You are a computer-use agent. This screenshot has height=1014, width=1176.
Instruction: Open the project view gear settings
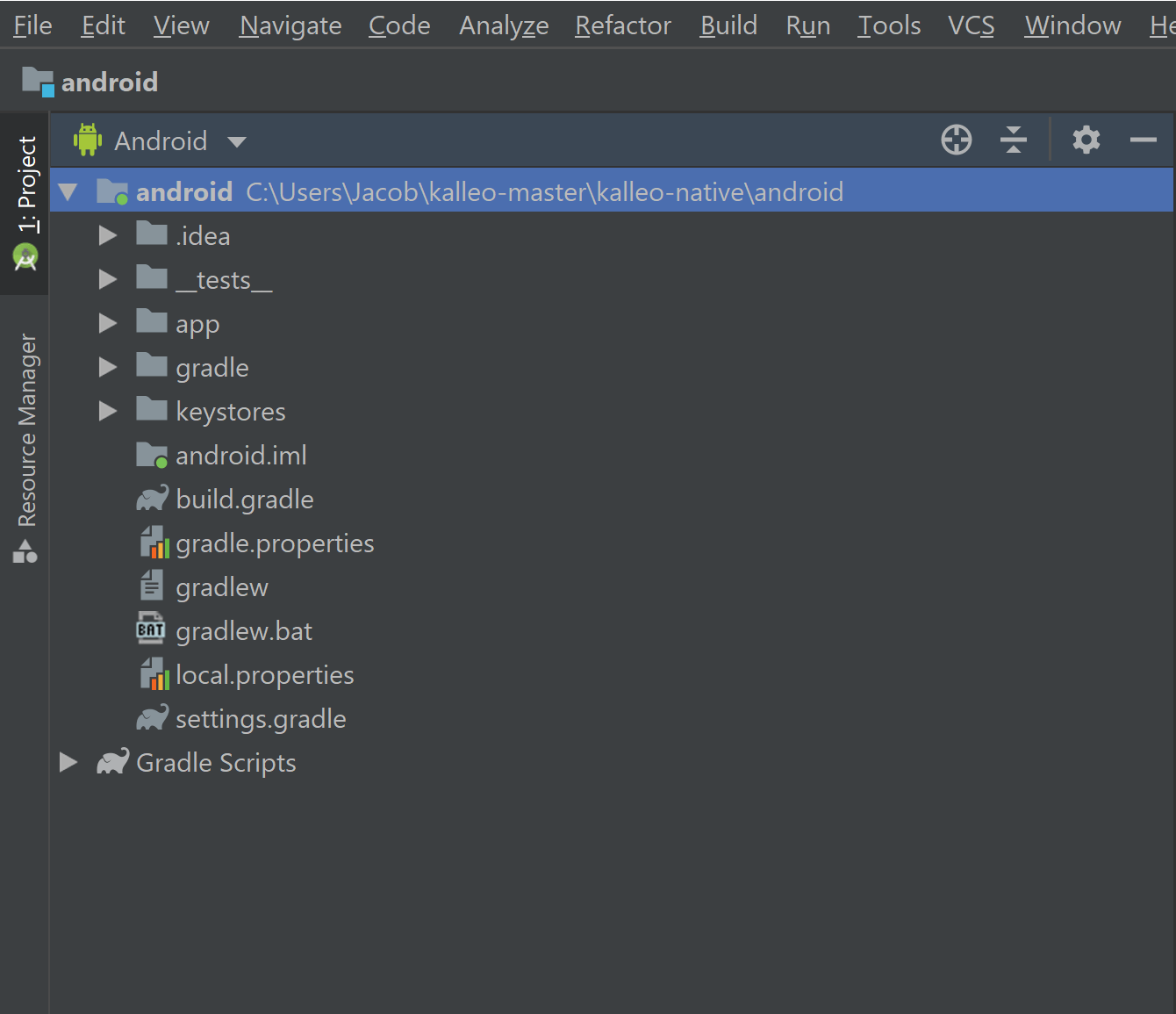[1086, 140]
